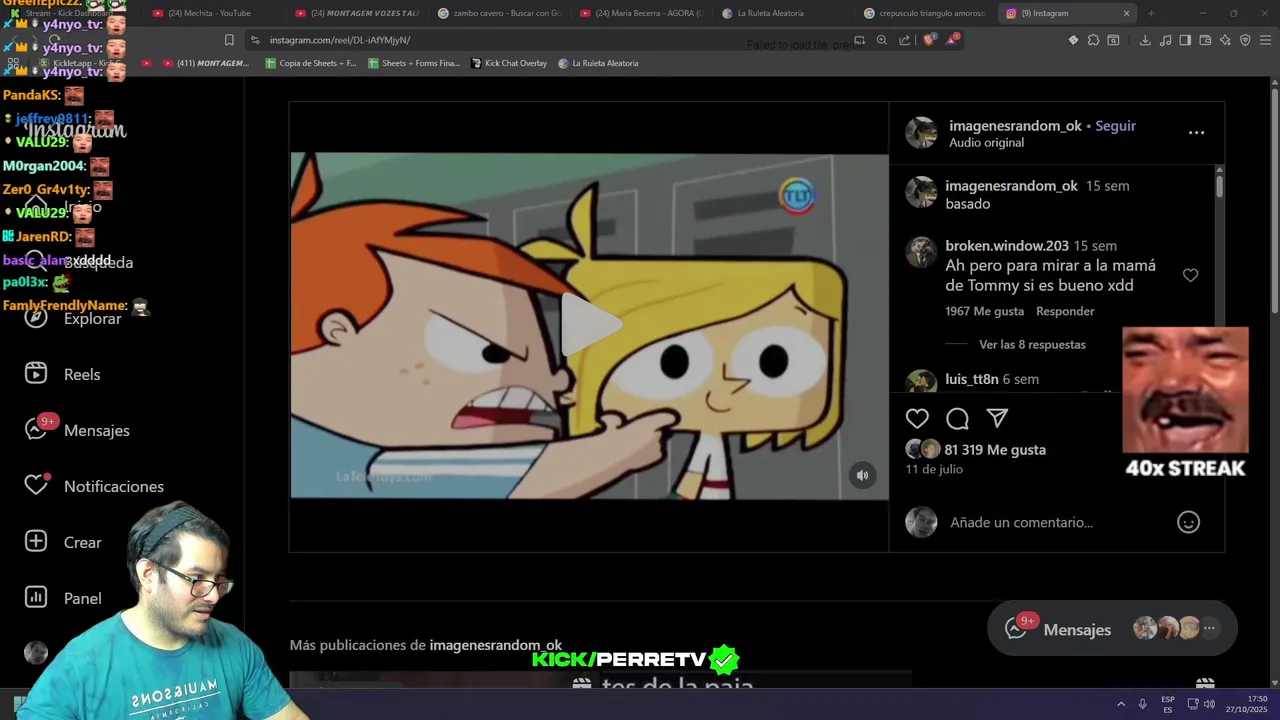
Task: Open Brave Shields lion icon
Action: point(929,40)
